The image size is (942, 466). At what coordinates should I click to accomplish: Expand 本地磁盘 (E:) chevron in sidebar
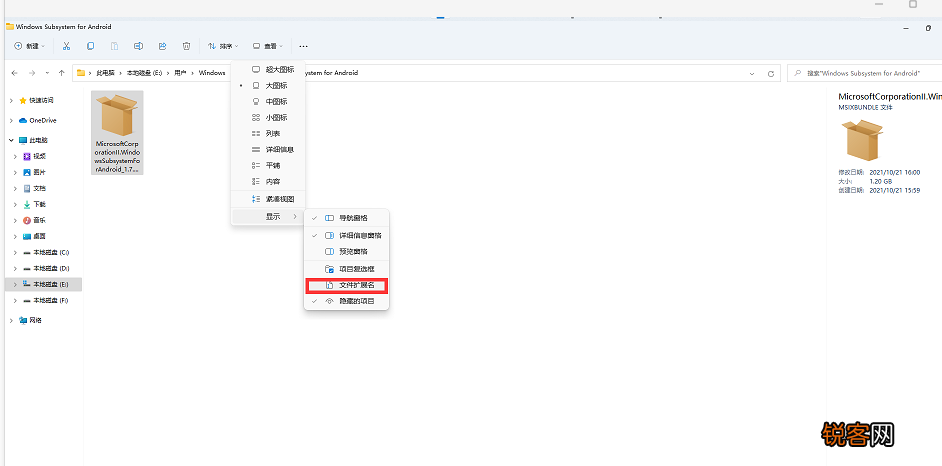pyautogui.click(x=16, y=284)
